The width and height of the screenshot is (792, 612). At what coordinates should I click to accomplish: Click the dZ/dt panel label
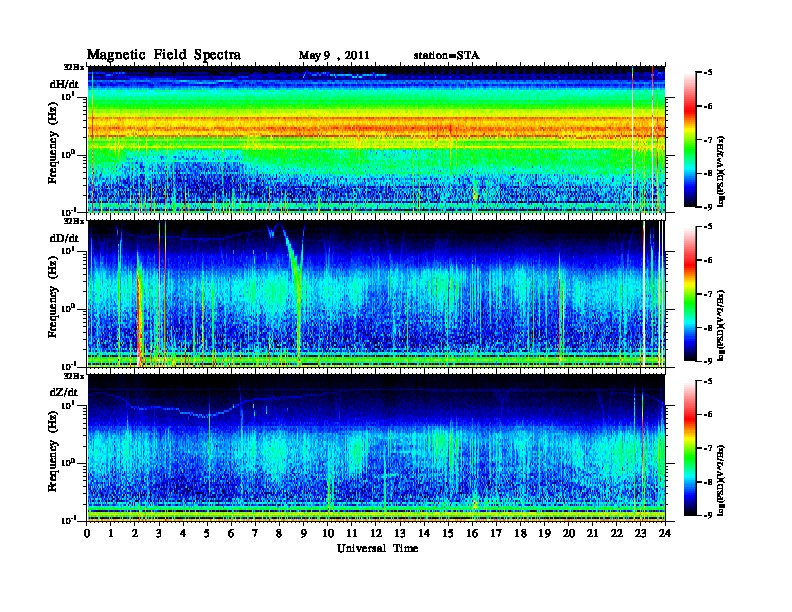pyautogui.click(x=64, y=392)
